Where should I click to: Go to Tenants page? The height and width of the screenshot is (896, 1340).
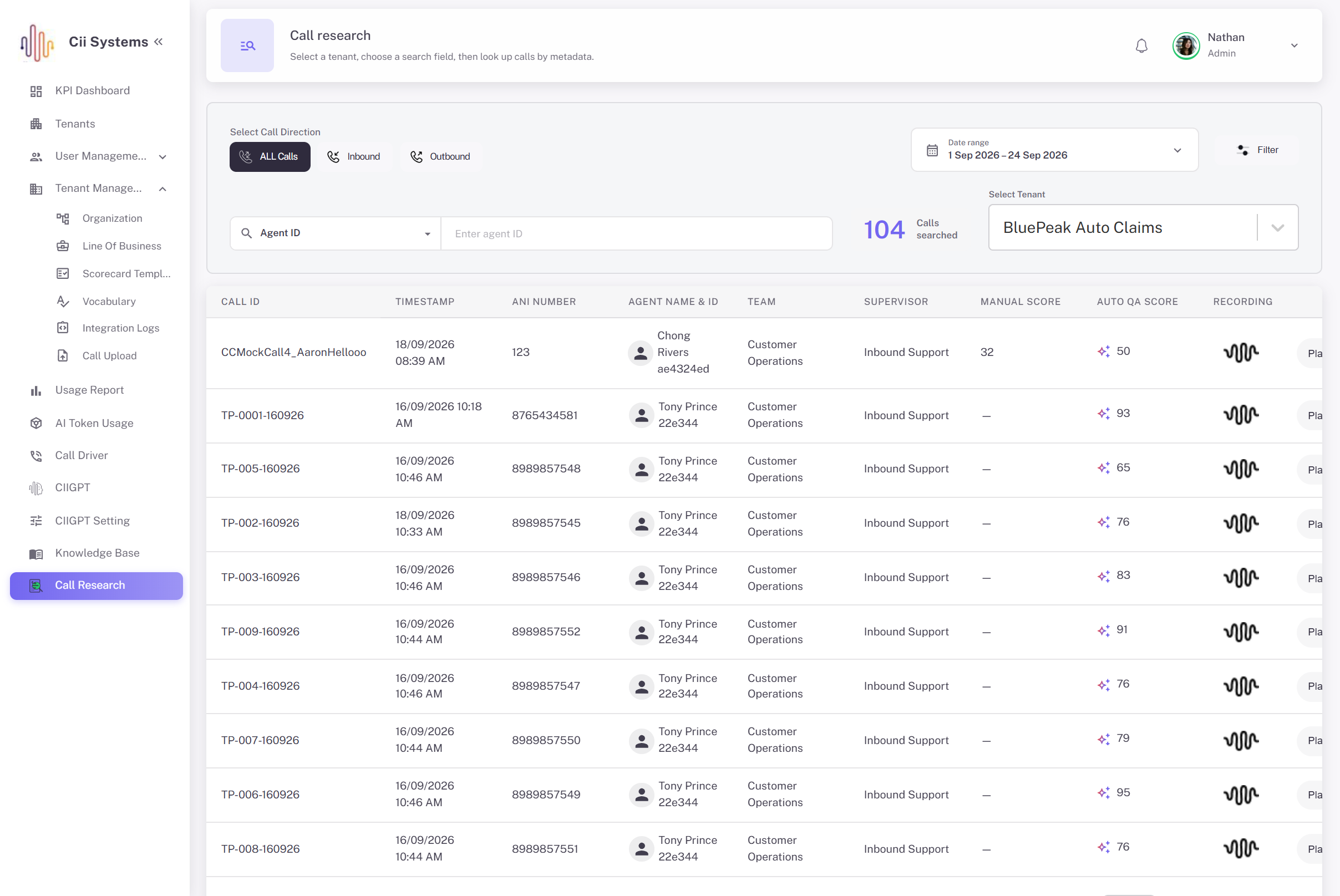pyautogui.click(x=75, y=124)
